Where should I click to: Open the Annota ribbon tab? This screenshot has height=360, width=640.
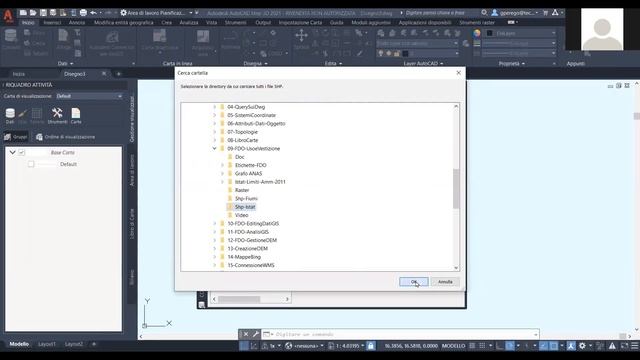(77, 22)
